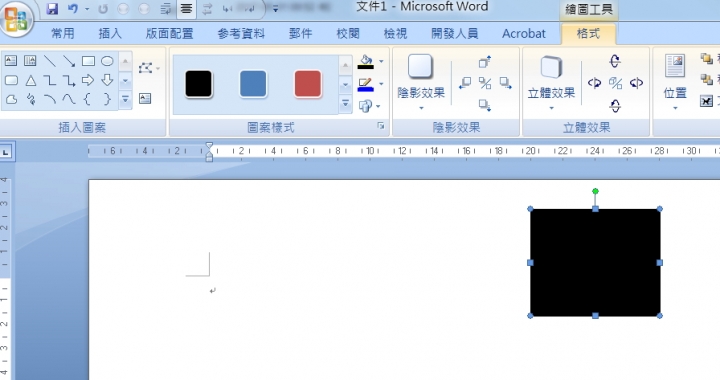The width and height of the screenshot is (720, 380).
Task: Insert the right brace shape
Action: pos(107,99)
